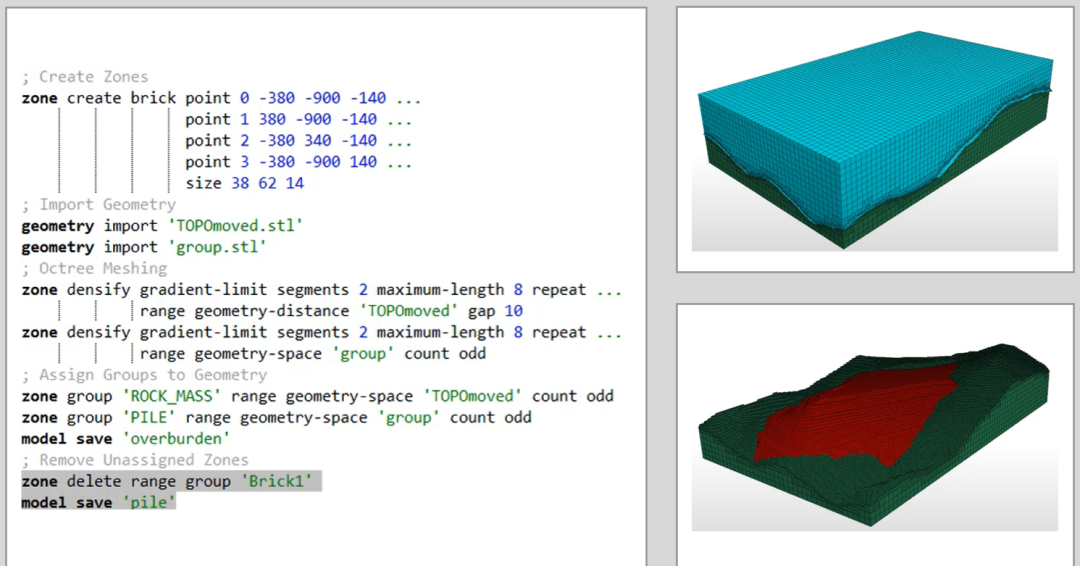
Task: Click the range geometry-space 'group' count odd line
Action: (x=313, y=354)
